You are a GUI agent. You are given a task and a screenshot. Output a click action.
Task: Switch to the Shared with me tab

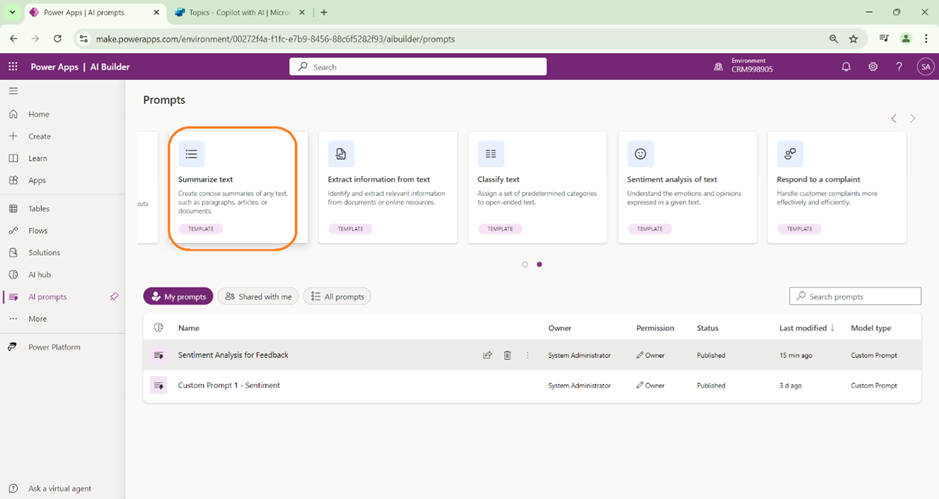pyautogui.click(x=258, y=297)
